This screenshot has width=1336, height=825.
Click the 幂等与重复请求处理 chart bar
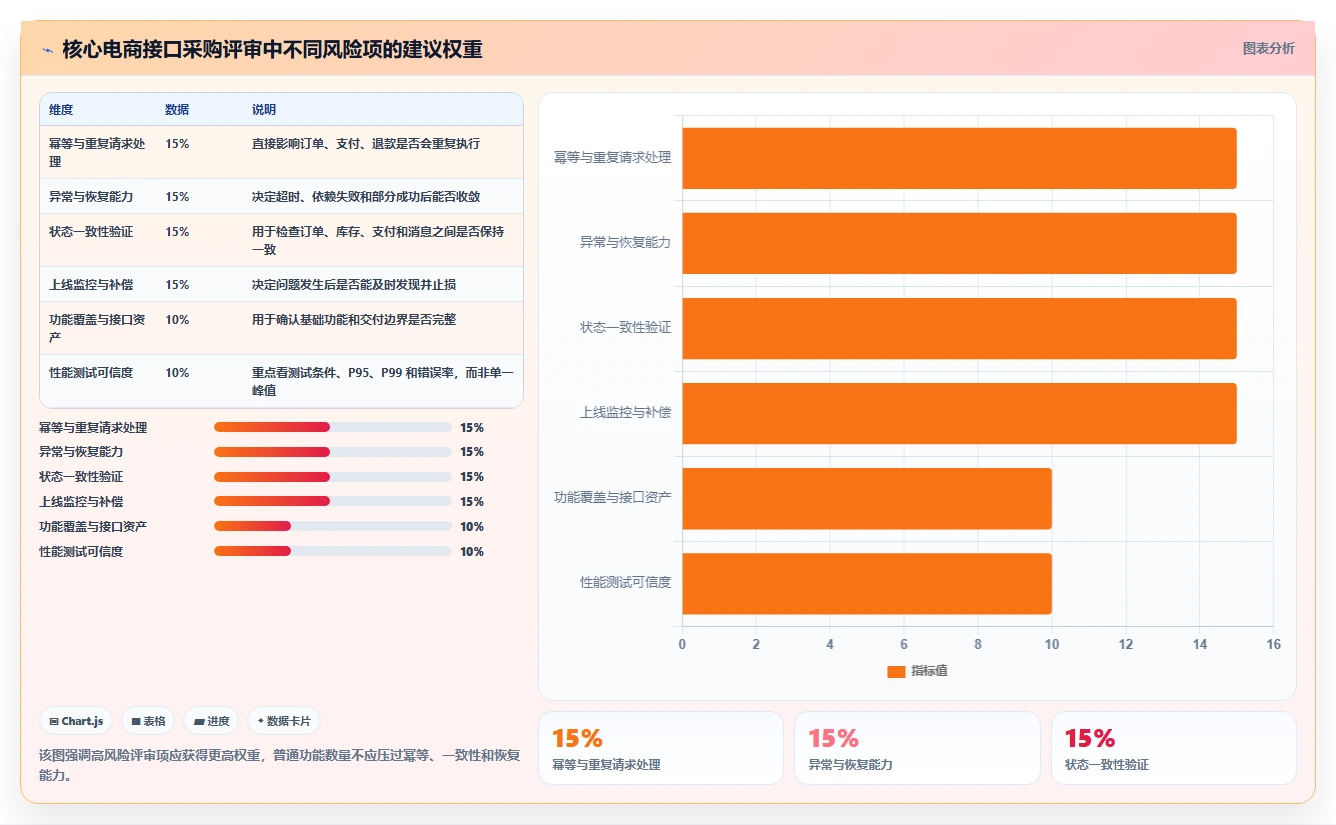[x=959, y=158]
